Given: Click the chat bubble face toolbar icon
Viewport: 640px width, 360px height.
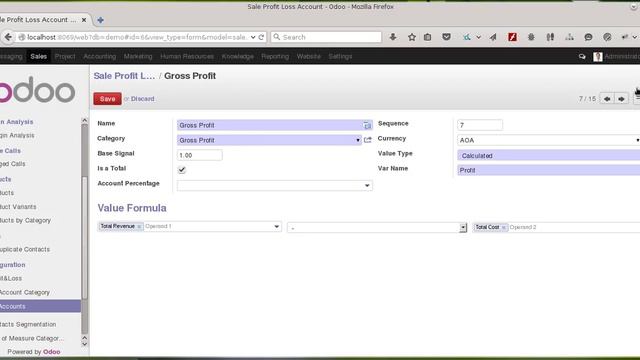Looking at the screenshot, I should 588,37.
